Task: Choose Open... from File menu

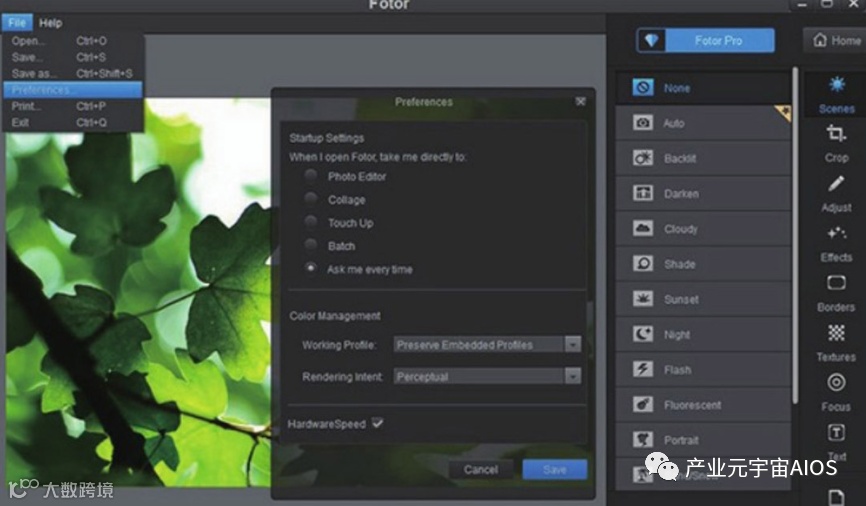Action: pos(72,41)
